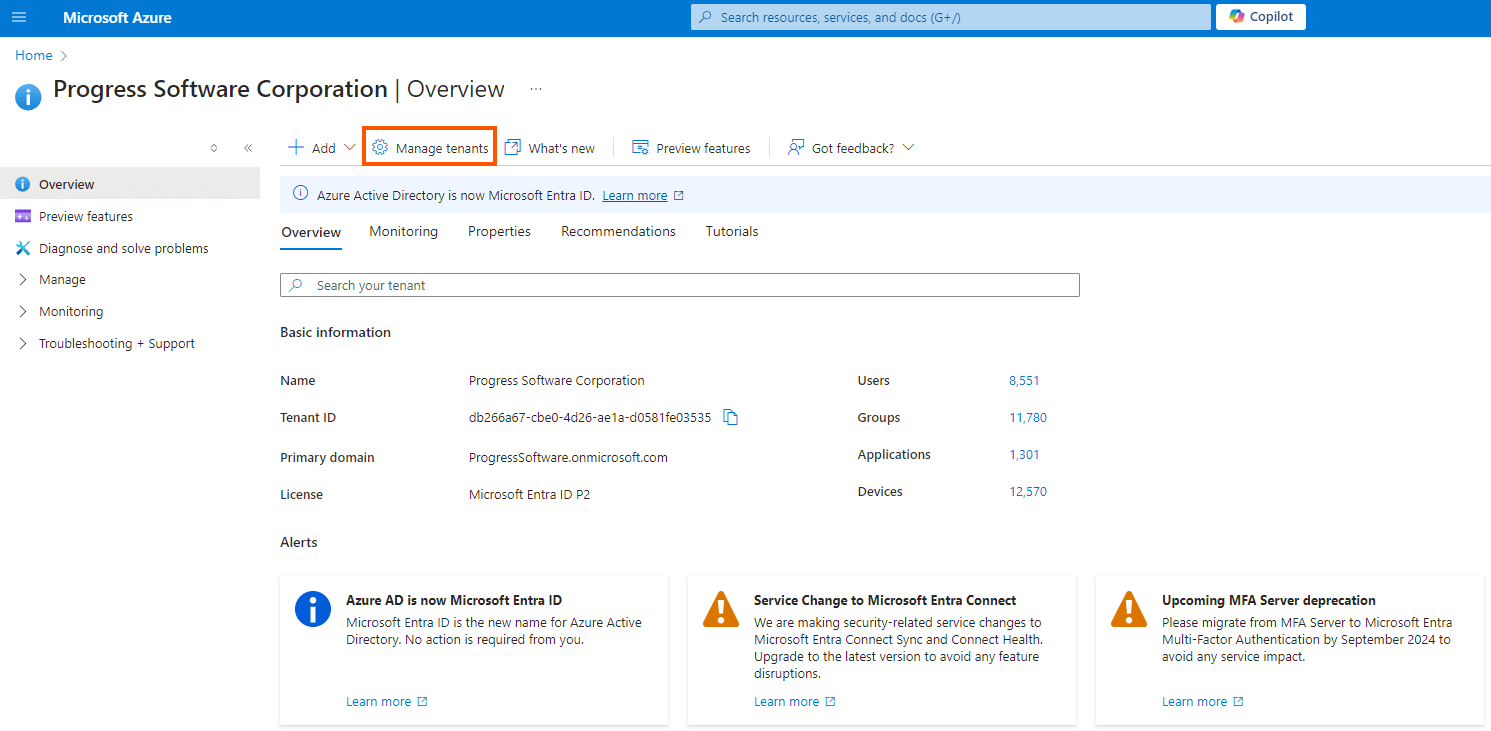Click the Manage tenants gear icon
Viewport: 1491px width, 731px height.
coord(380,147)
